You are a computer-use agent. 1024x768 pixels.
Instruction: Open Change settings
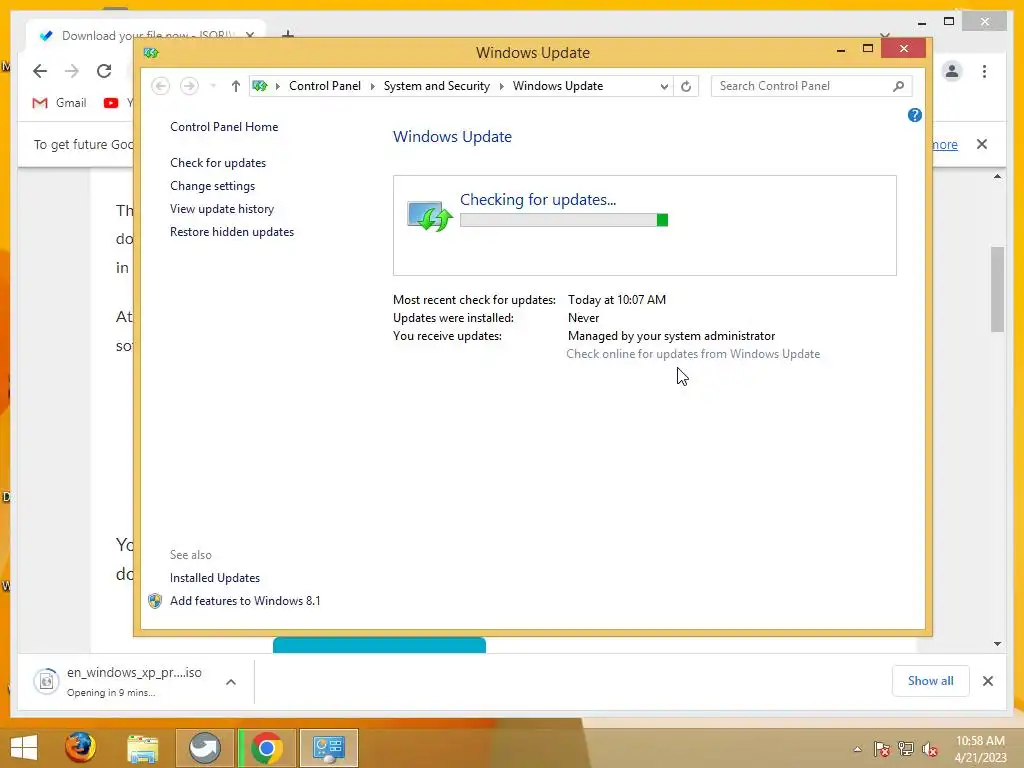[x=212, y=185]
